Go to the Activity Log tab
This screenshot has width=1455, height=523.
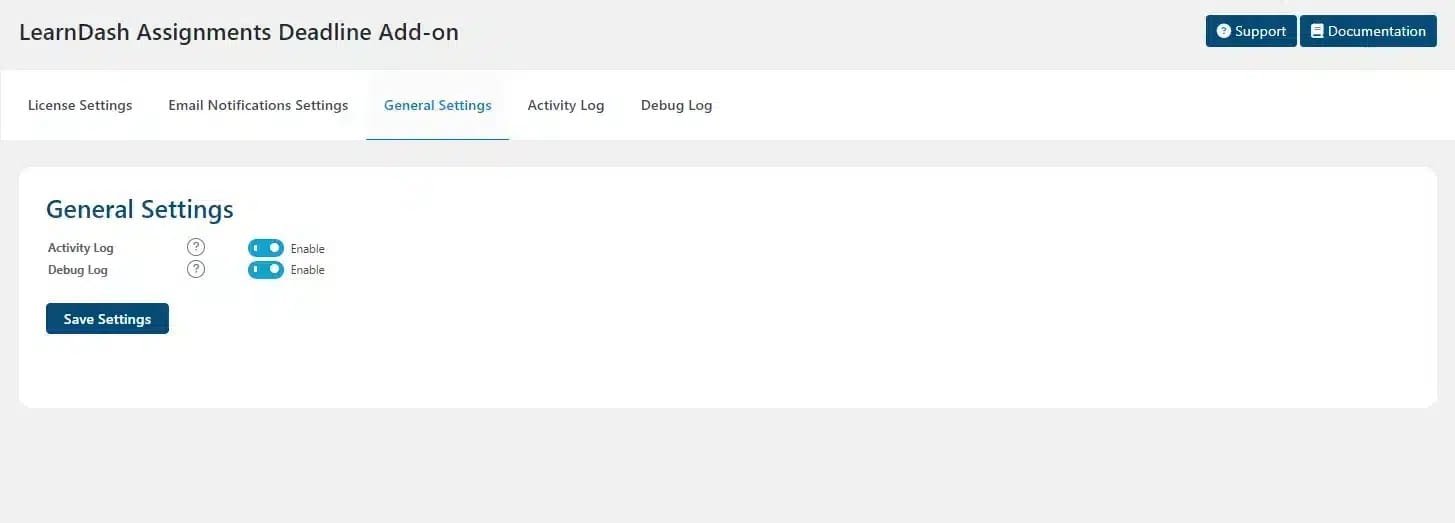pos(566,105)
